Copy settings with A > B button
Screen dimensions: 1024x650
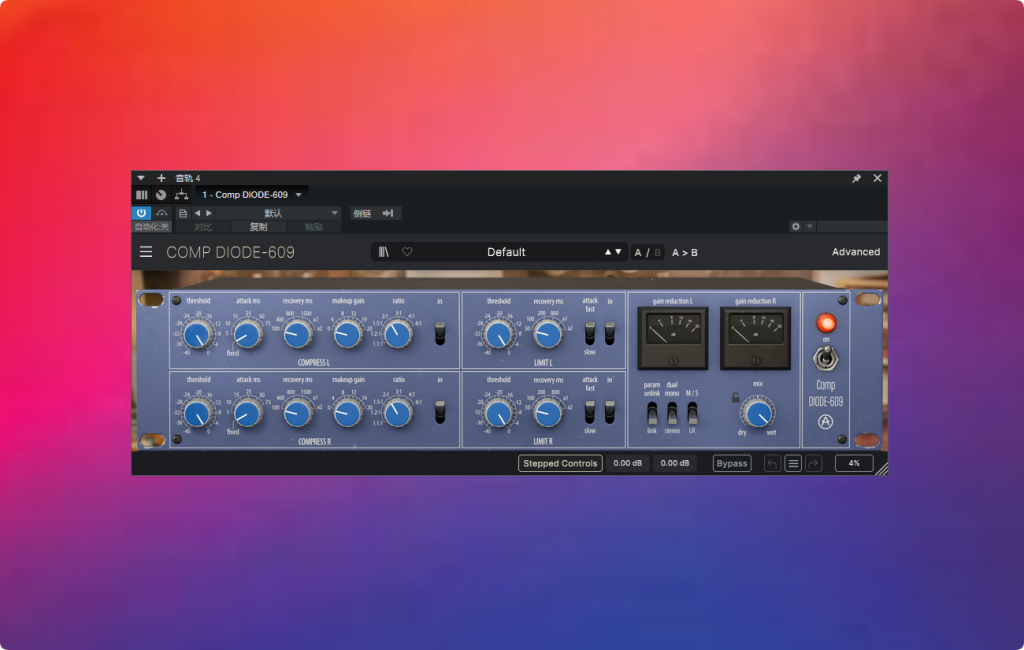(x=684, y=252)
